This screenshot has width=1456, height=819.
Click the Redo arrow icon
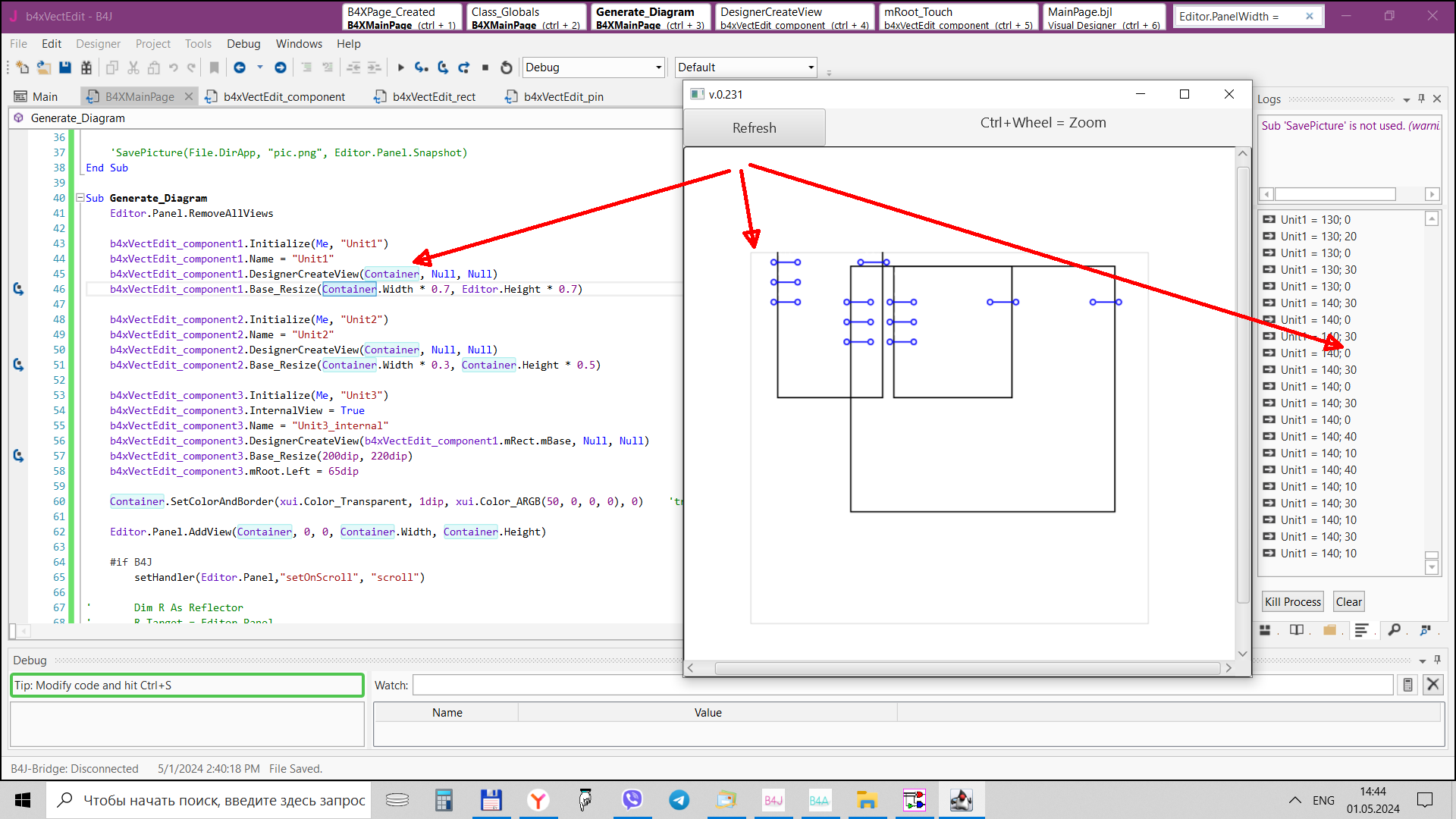click(192, 67)
